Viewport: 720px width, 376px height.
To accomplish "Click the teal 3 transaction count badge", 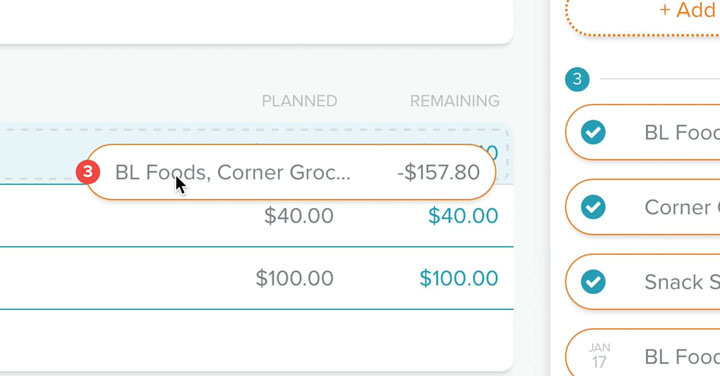I will (x=577, y=79).
